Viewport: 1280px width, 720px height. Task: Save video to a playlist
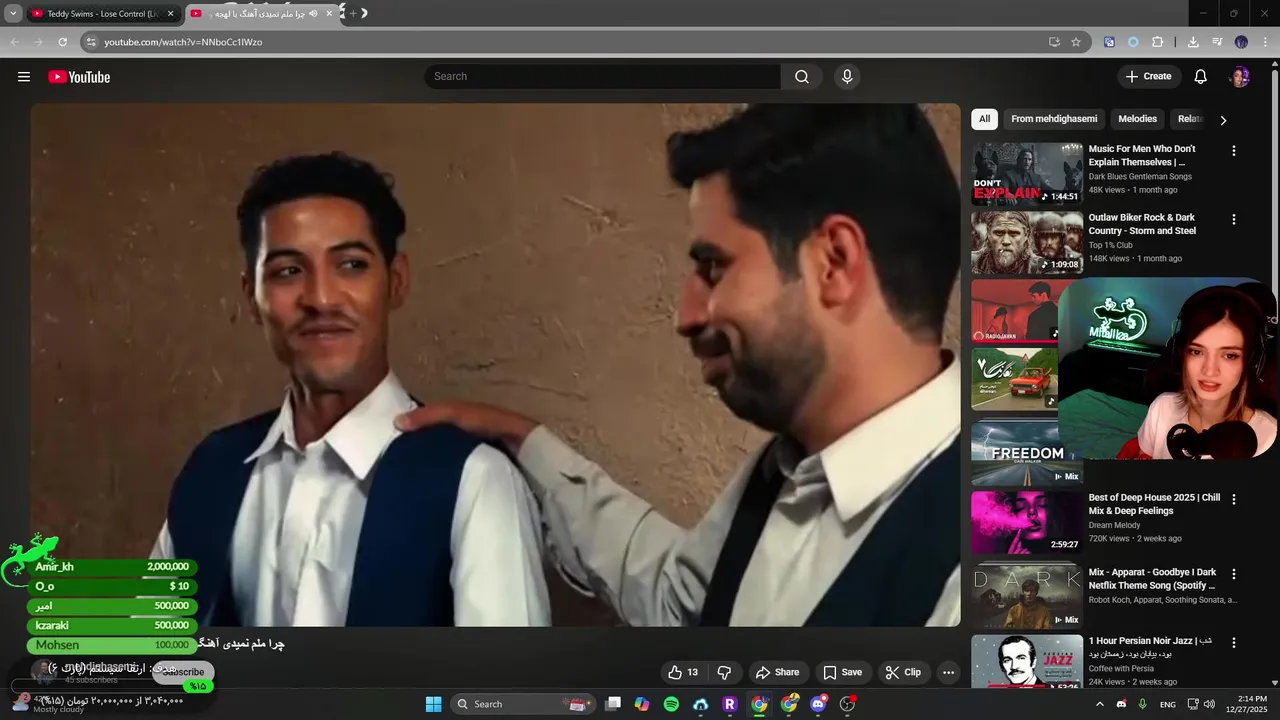click(842, 672)
